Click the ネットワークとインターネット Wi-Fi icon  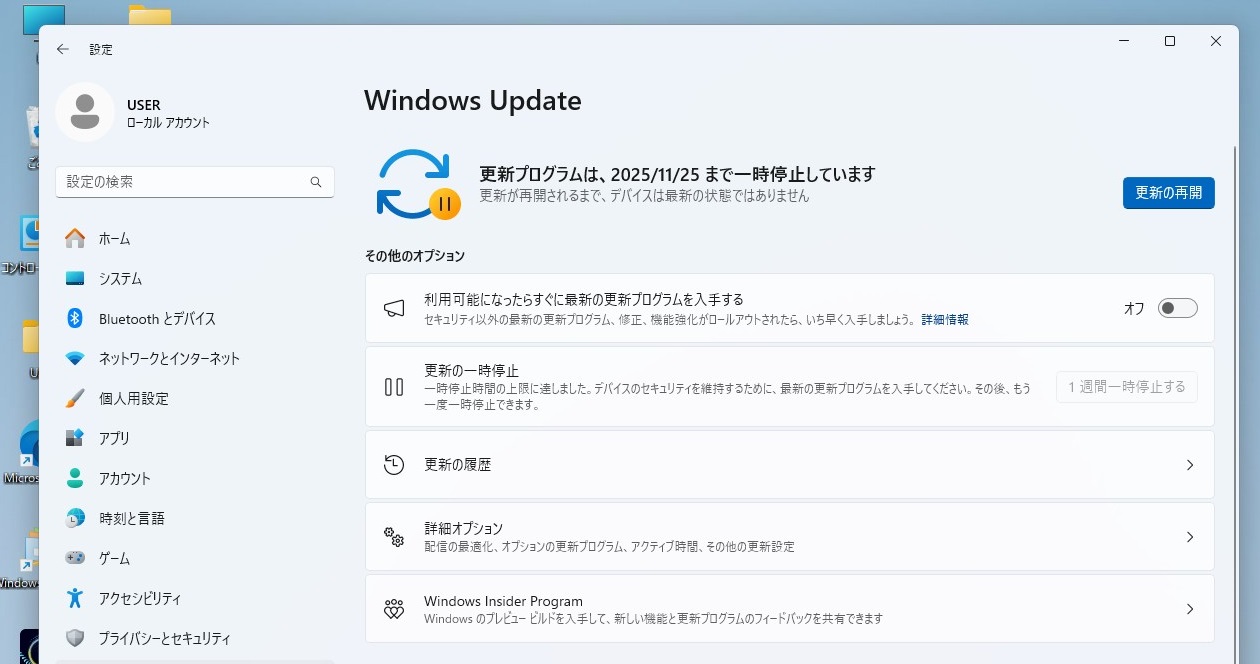[75, 358]
